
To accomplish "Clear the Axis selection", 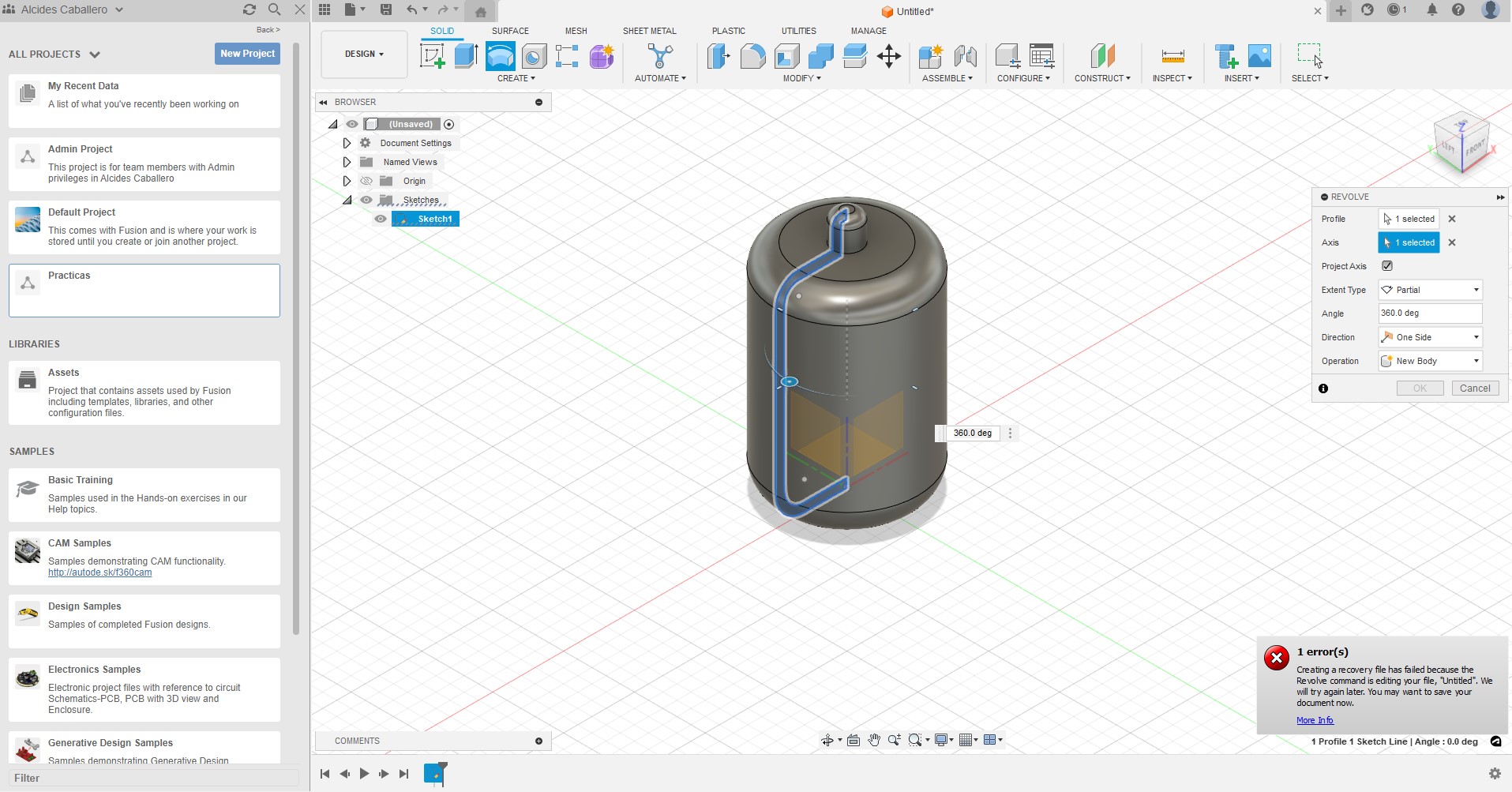I will (x=1451, y=242).
